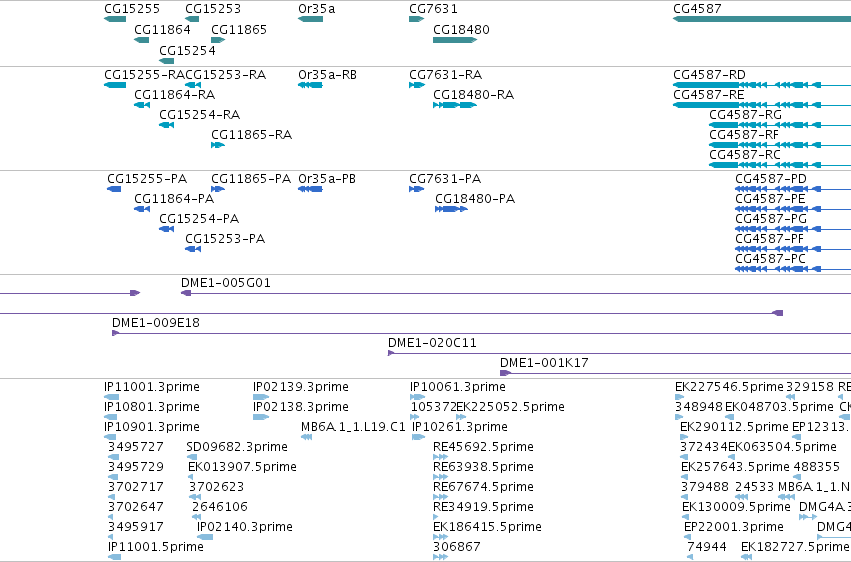Select the IP10901.3prime EST label
This screenshot has width=851, height=562.
(x=152, y=427)
